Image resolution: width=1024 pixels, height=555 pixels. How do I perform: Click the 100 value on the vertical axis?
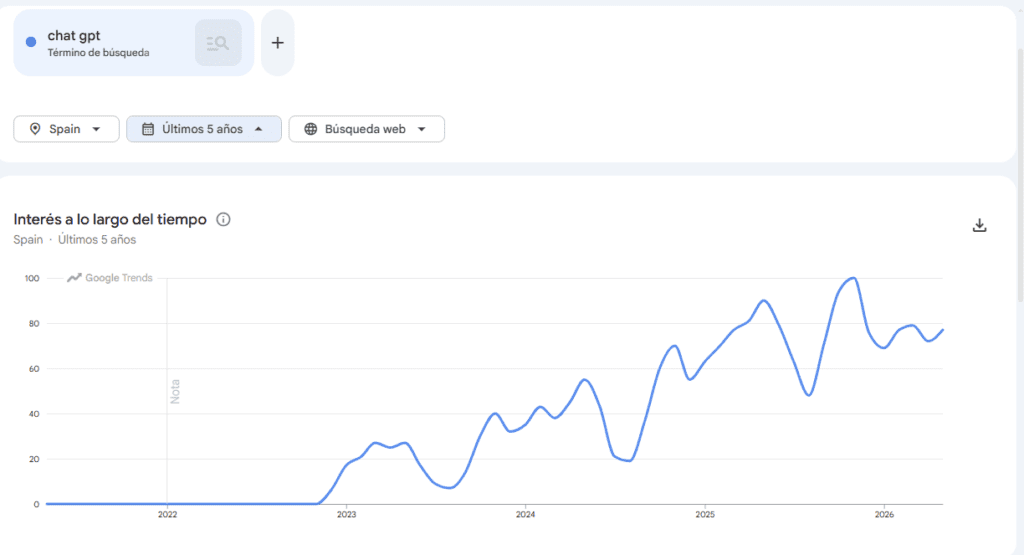[x=32, y=278]
